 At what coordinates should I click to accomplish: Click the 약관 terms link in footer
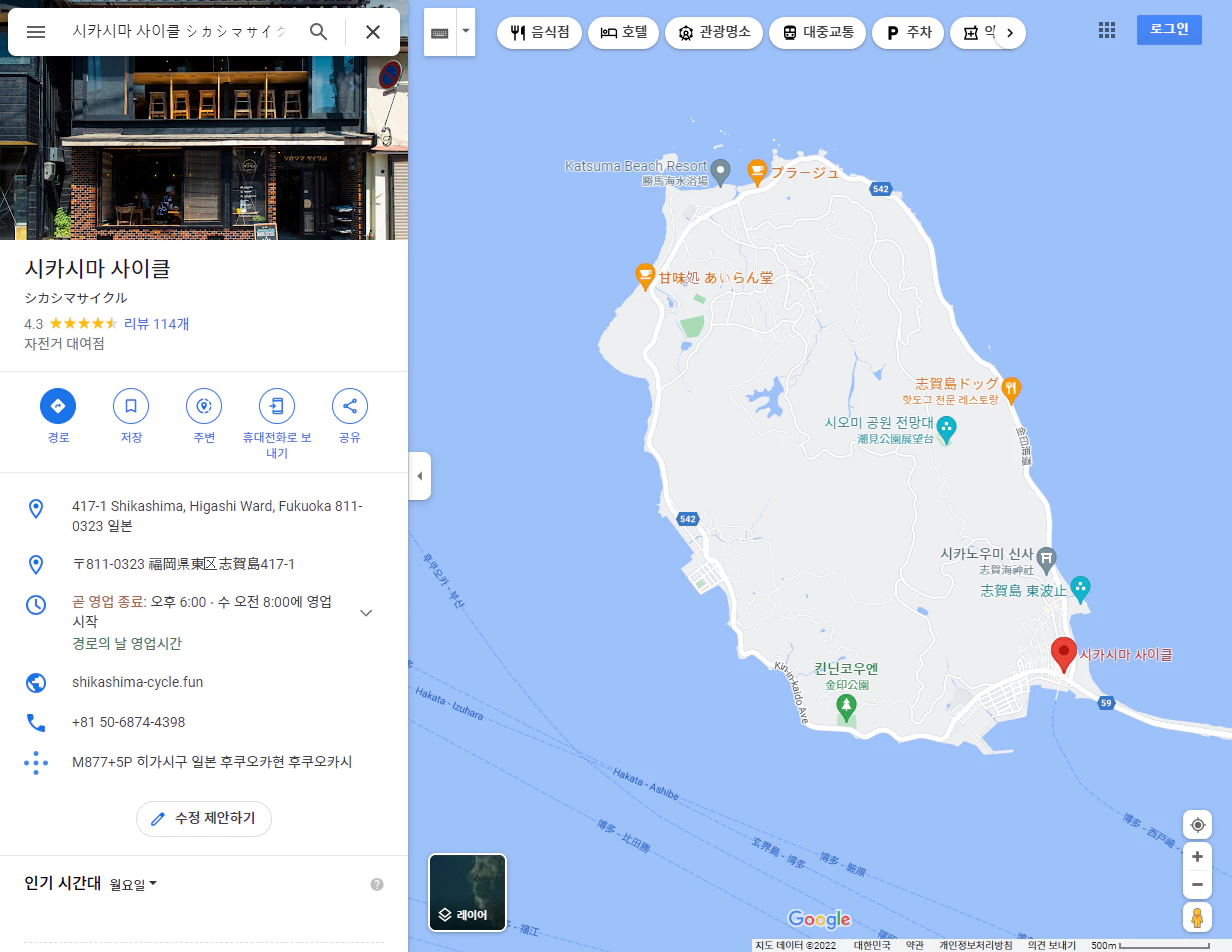point(914,945)
